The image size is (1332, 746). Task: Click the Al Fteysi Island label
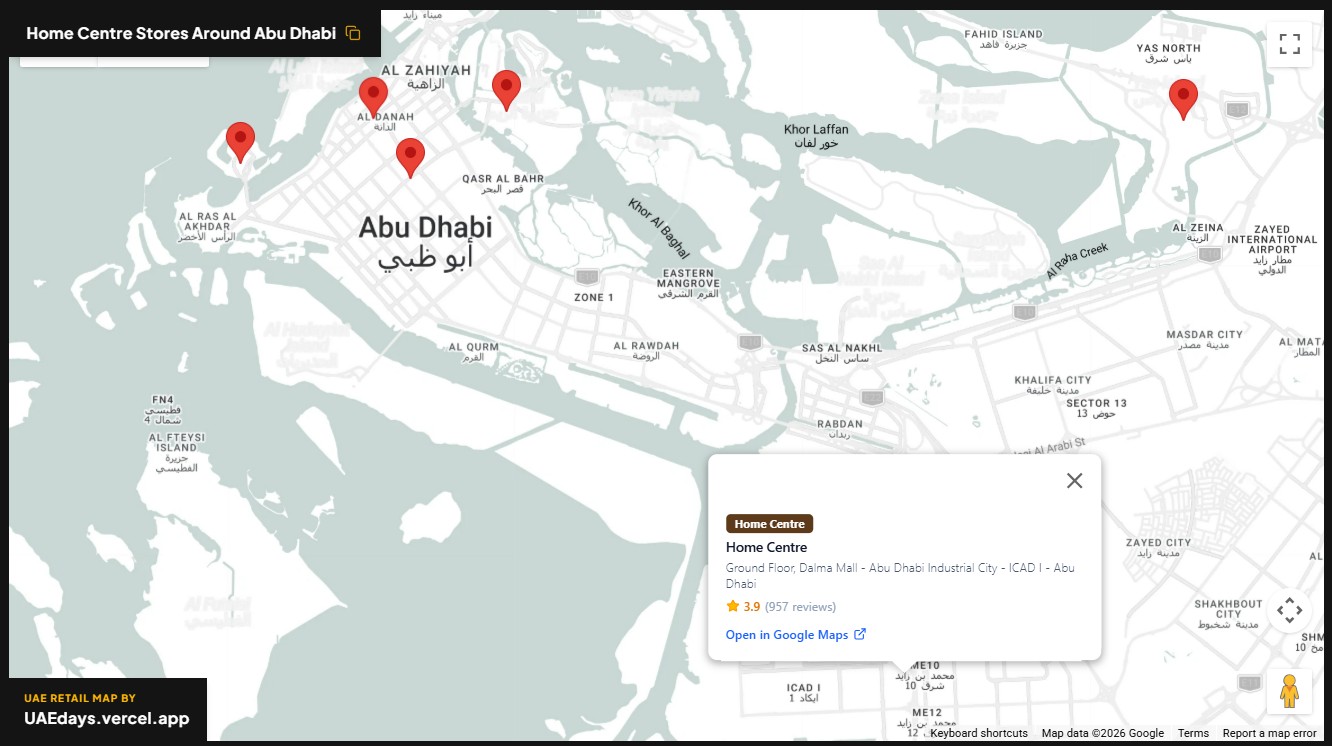[177, 453]
